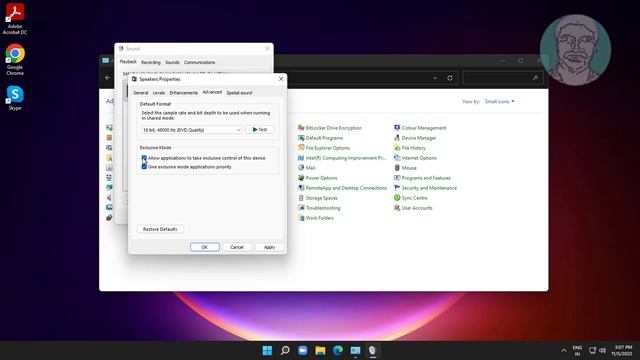Switch to the Enhancements tab
The image size is (640, 360).
184,93
